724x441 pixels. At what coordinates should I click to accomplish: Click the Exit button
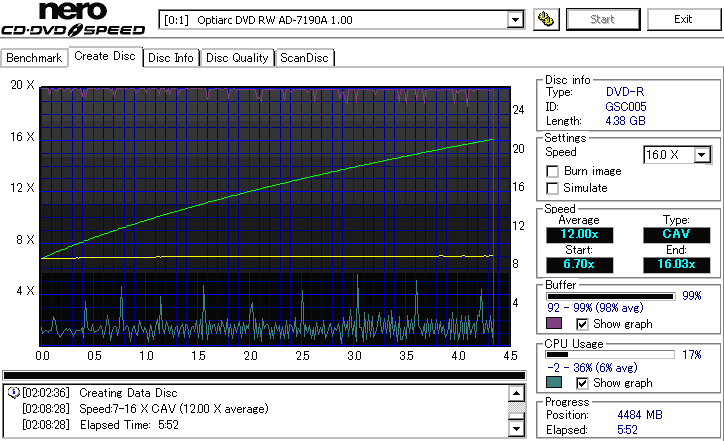[x=683, y=19]
